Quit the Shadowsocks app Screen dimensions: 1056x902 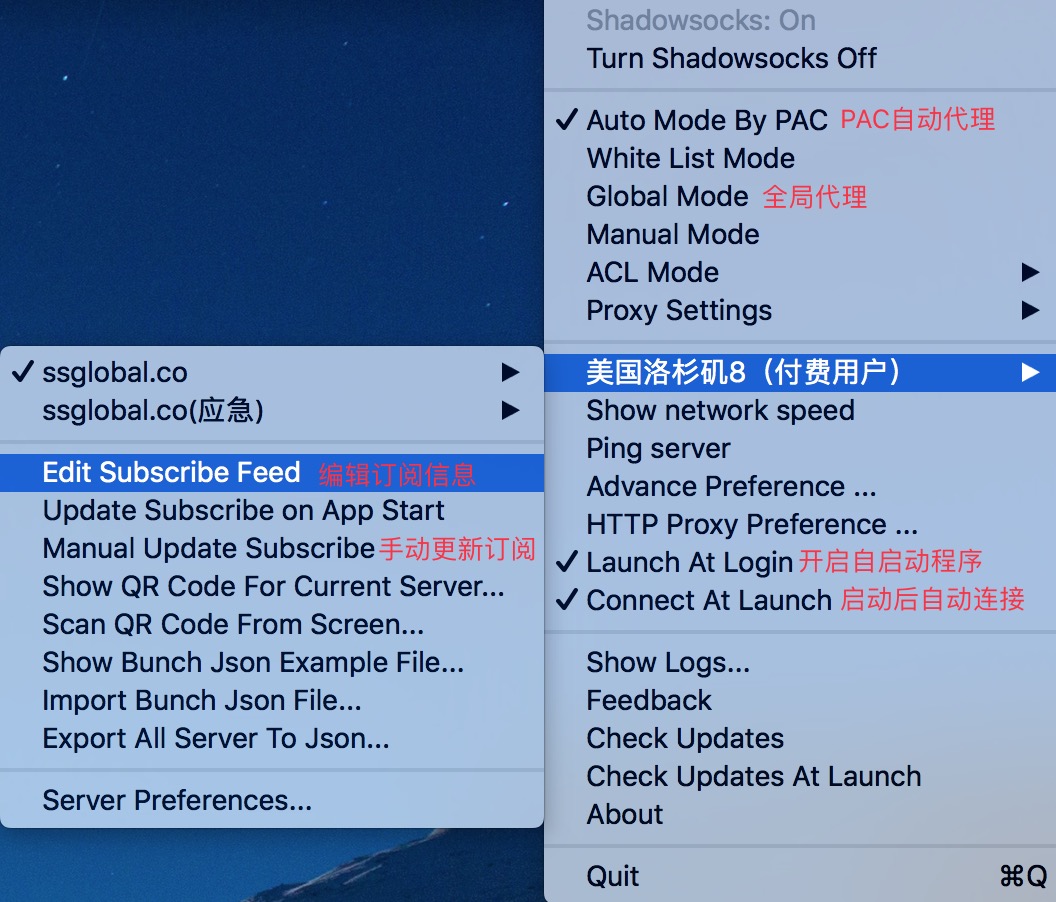pyautogui.click(x=799, y=876)
